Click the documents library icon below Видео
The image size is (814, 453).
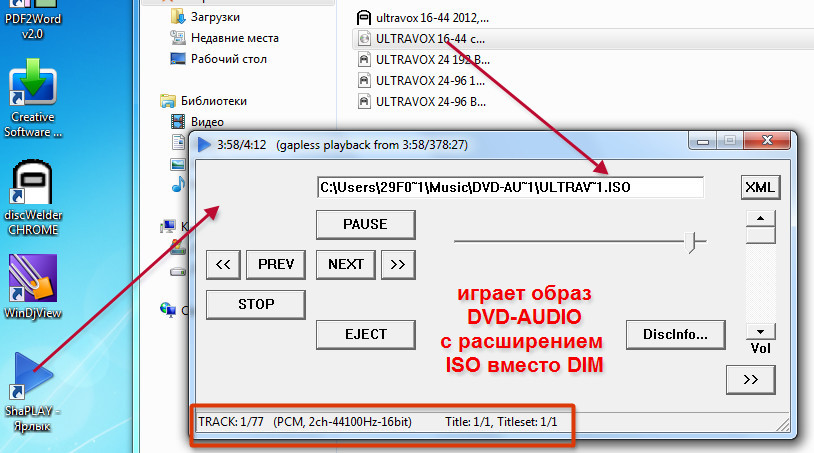click(x=178, y=142)
